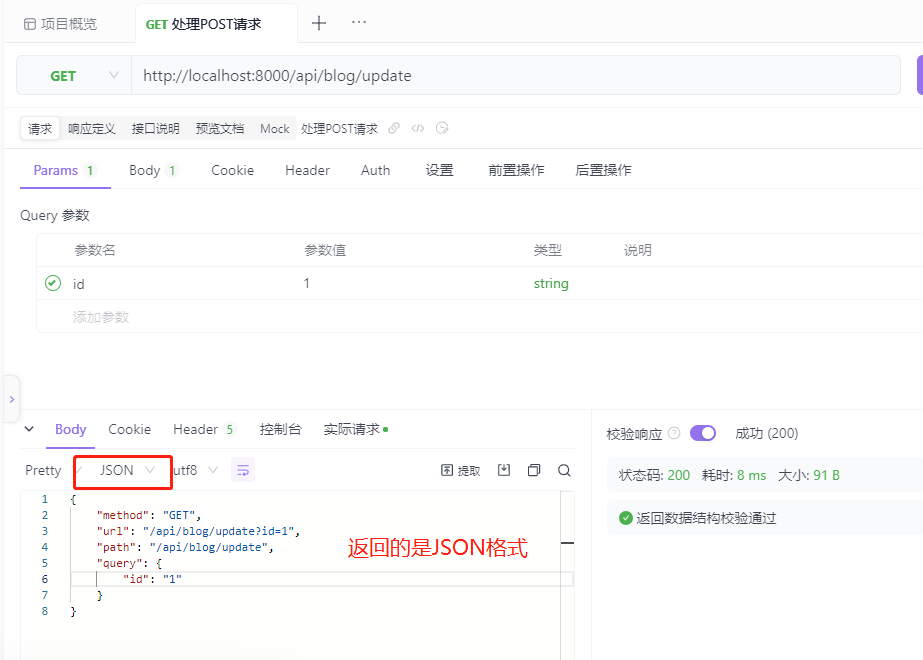Open the GET request method dropdown

point(74,76)
